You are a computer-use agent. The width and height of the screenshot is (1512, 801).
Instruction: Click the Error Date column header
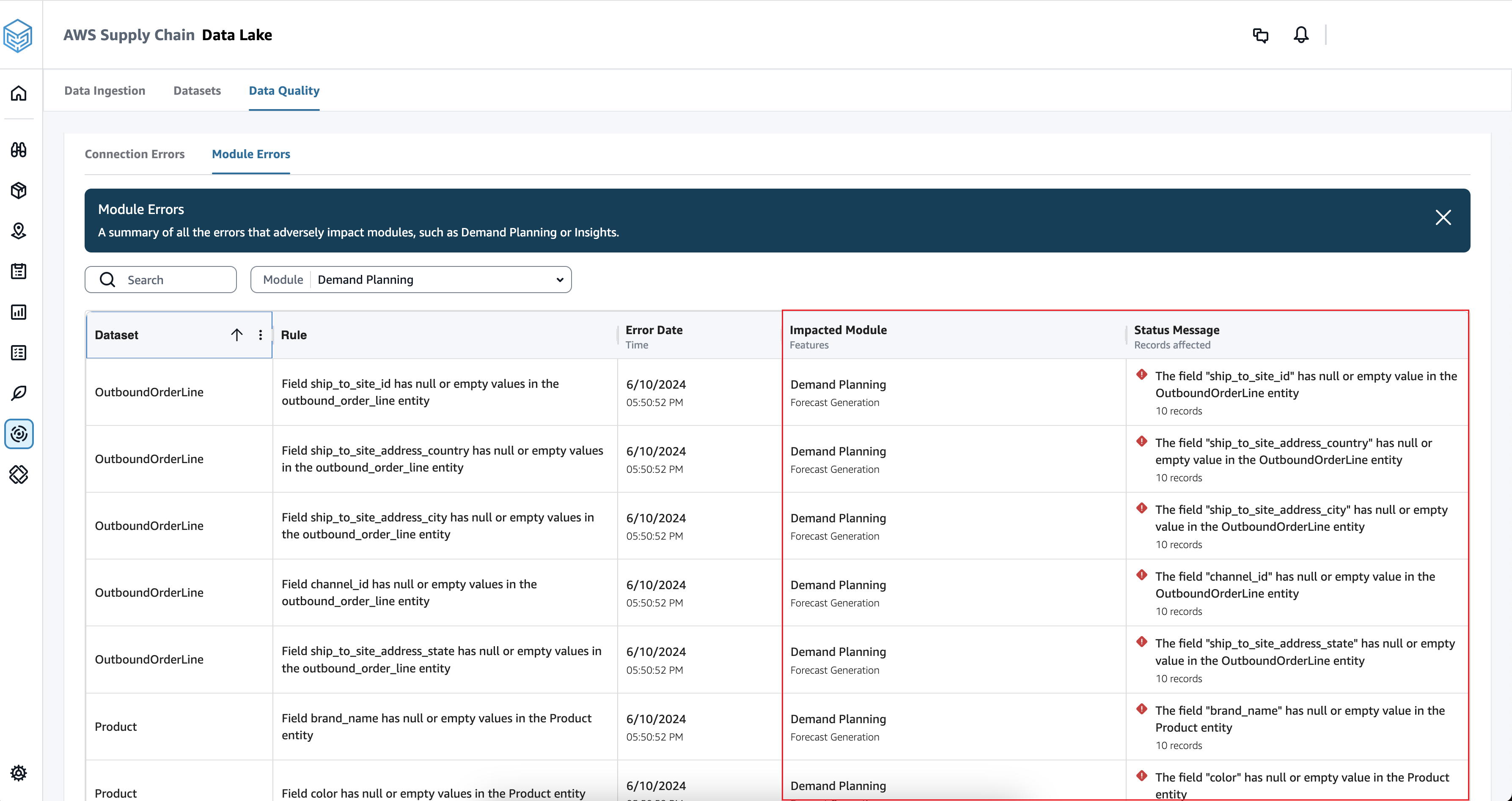[653, 330]
